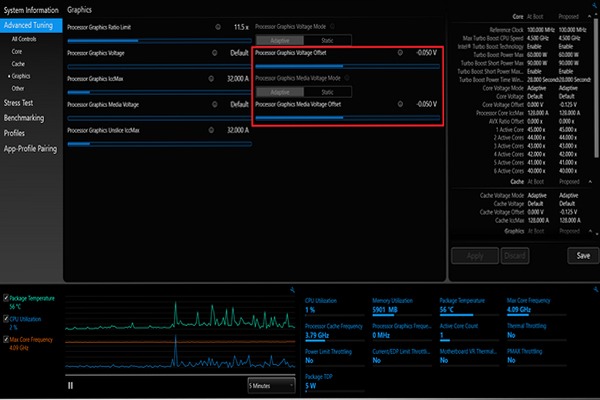Screen dimensions: 600x400
Task: Open wrench settings above the proposed values panel
Action: (x=595, y=5)
